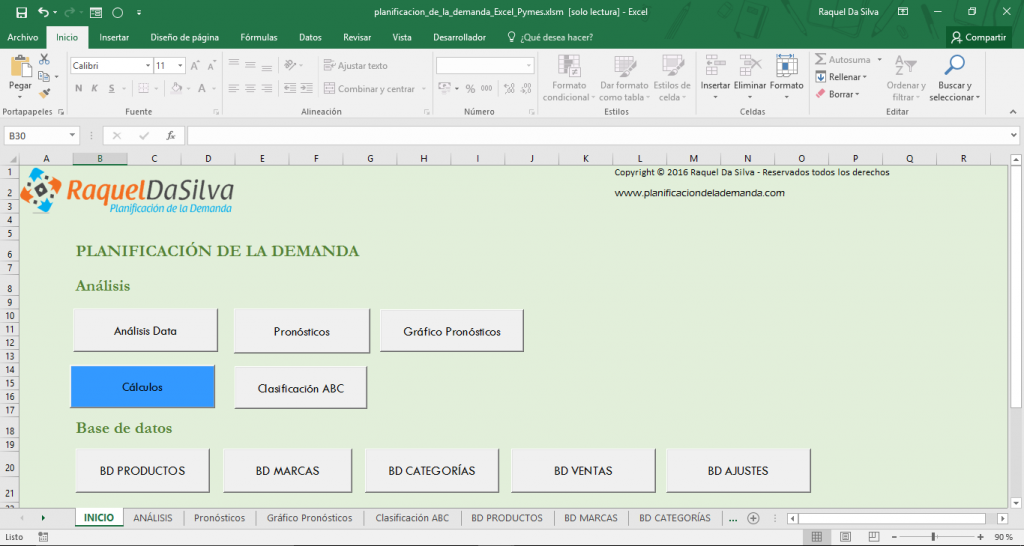The height and width of the screenshot is (546, 1024).
Task: Switch to Page Layout view icon
Action: point(845,537)
